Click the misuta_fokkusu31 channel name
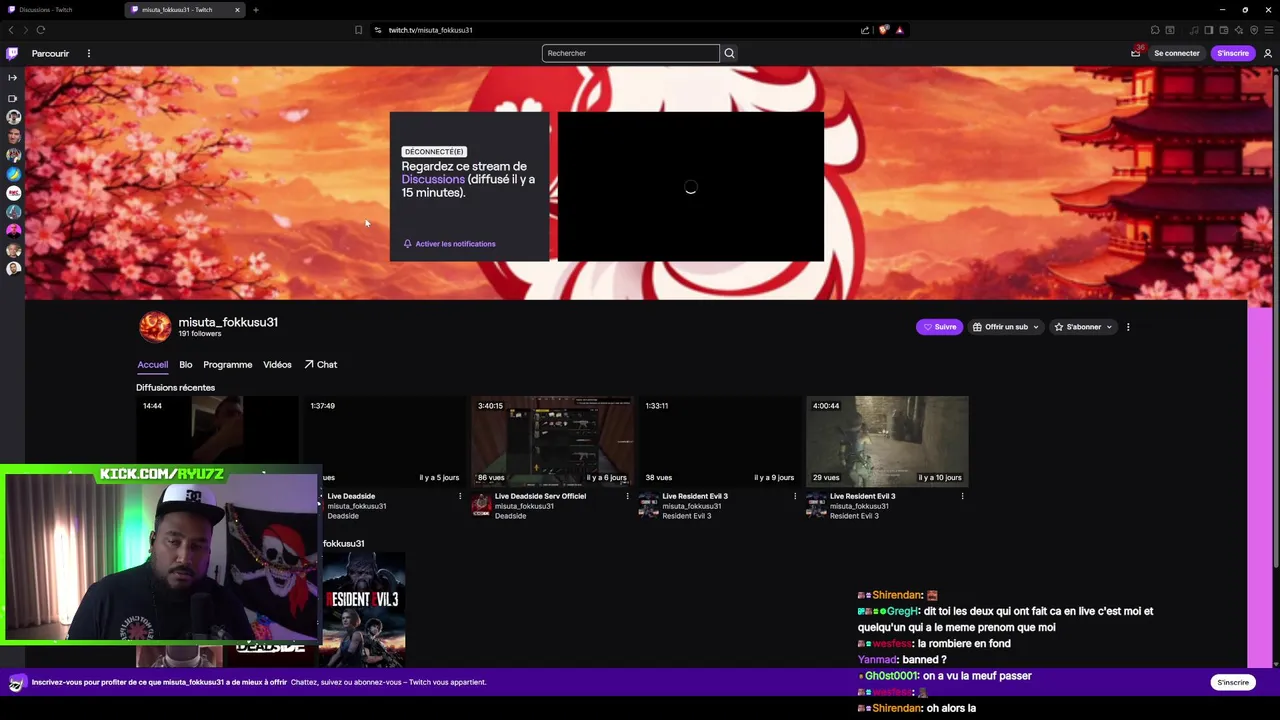This screenshot has height=720, width=1280. [x=228, y=322]
